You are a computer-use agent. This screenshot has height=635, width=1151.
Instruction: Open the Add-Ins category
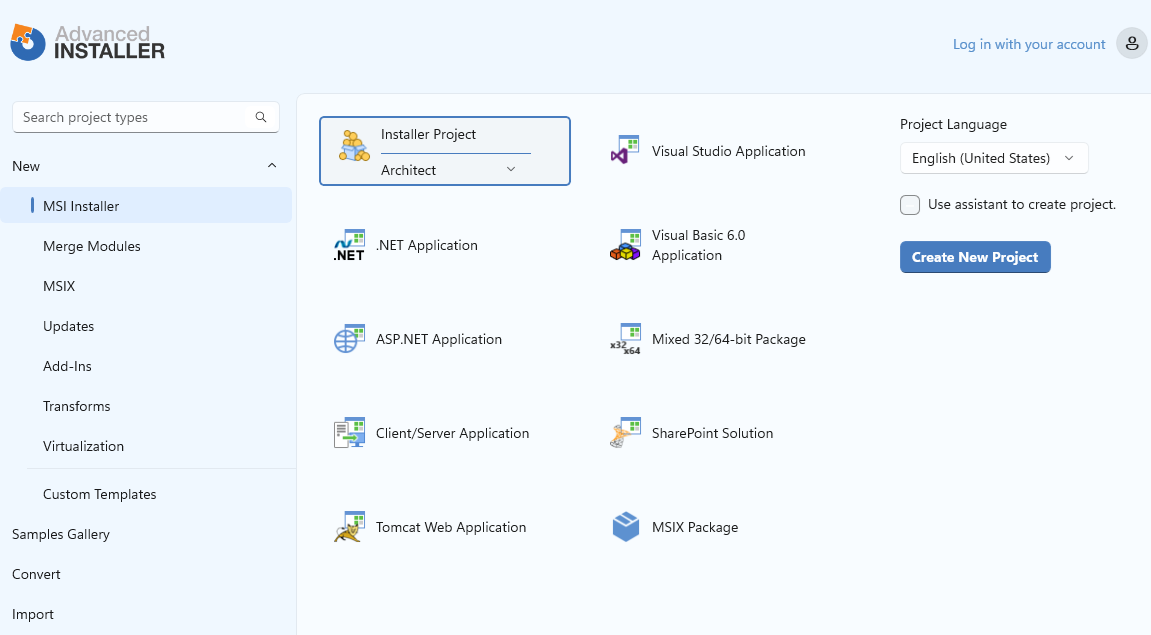[68, 366]
